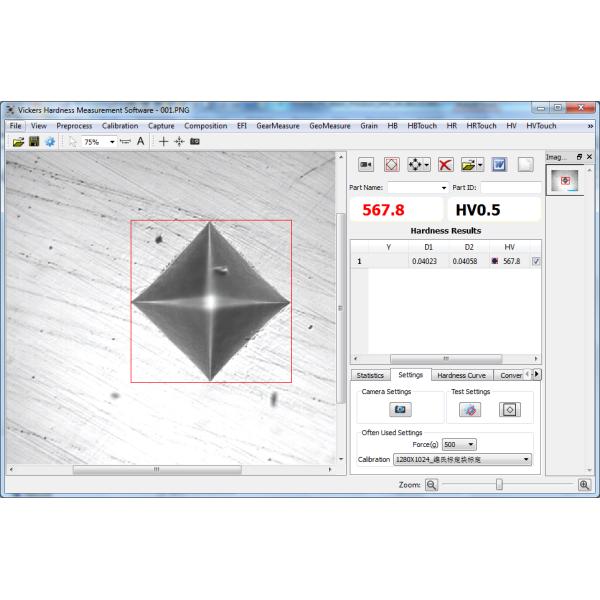Export results with the Word document icon
This screenshot has width=600, height=600.
[499, 164]
